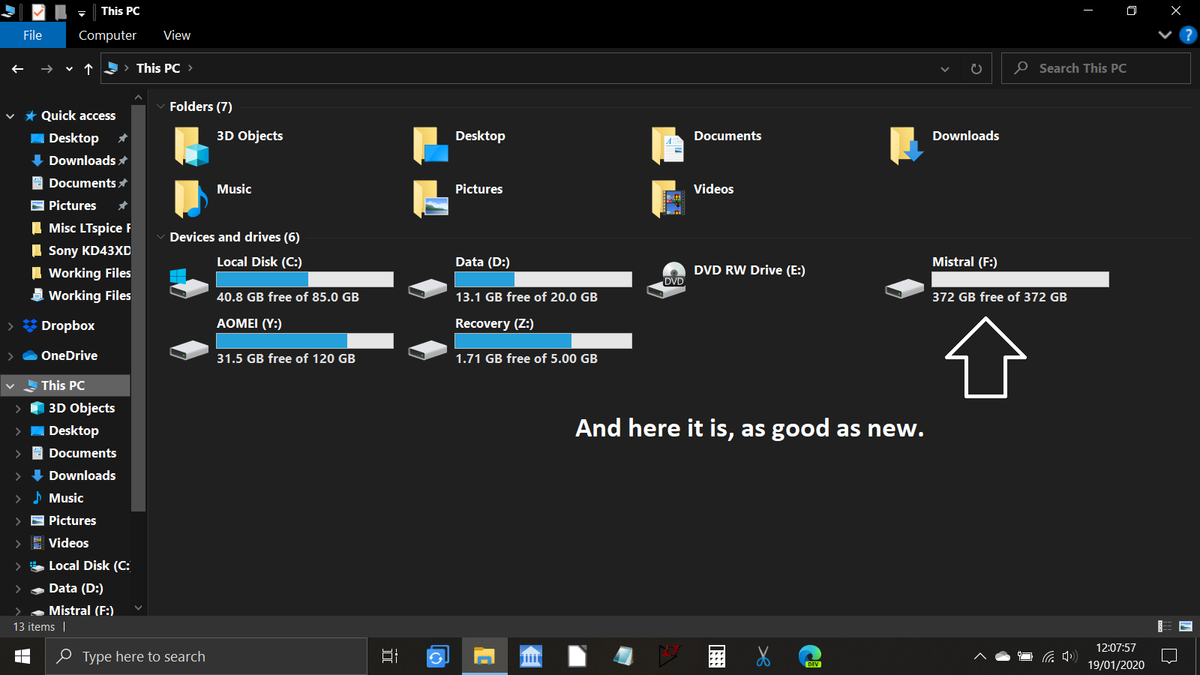Open Calculator from the taskbar
Viewport: 1200px width, 675px height.
[x=716, y=656]
